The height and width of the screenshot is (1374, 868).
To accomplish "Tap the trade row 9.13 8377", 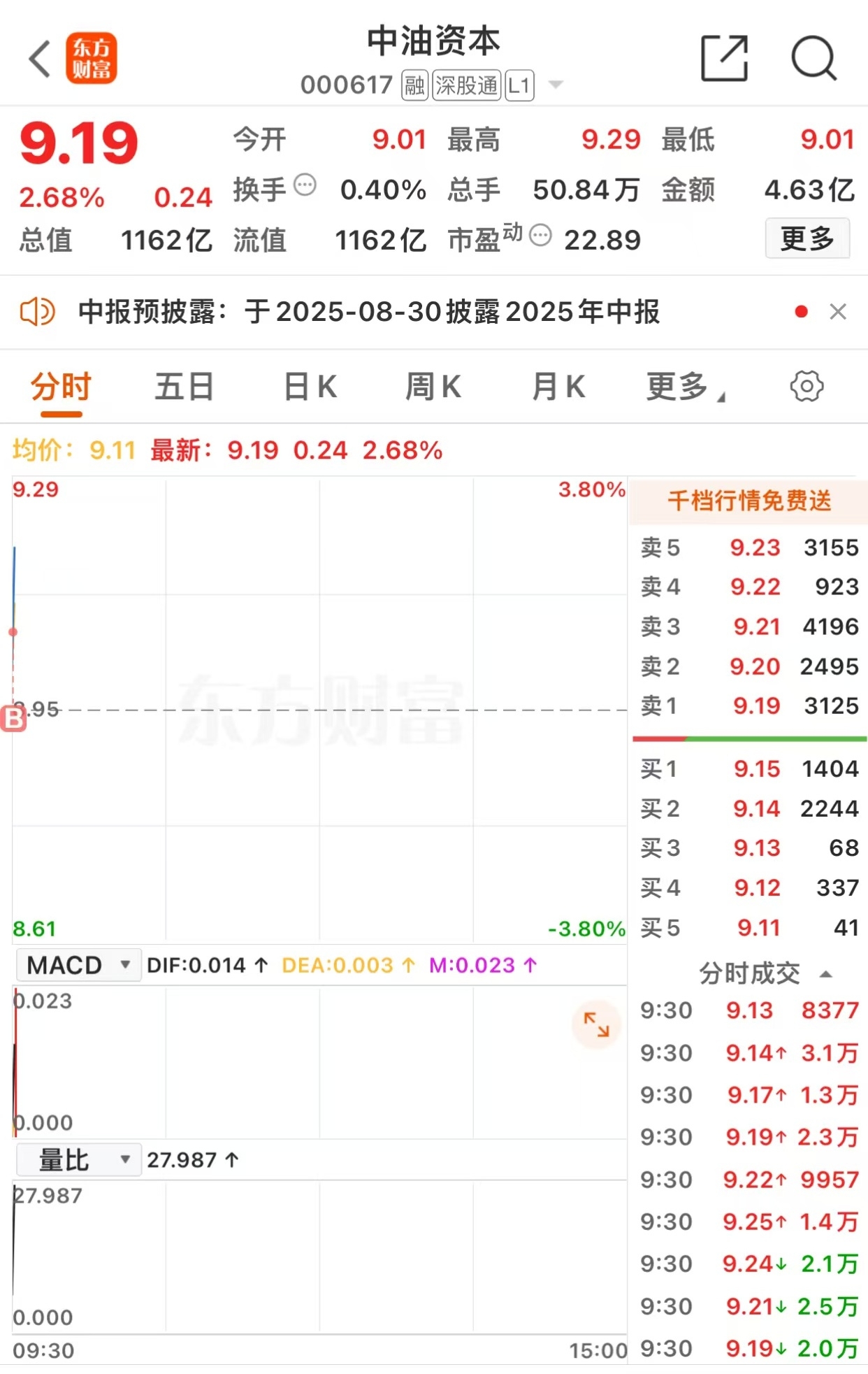I will [749, 1010].
